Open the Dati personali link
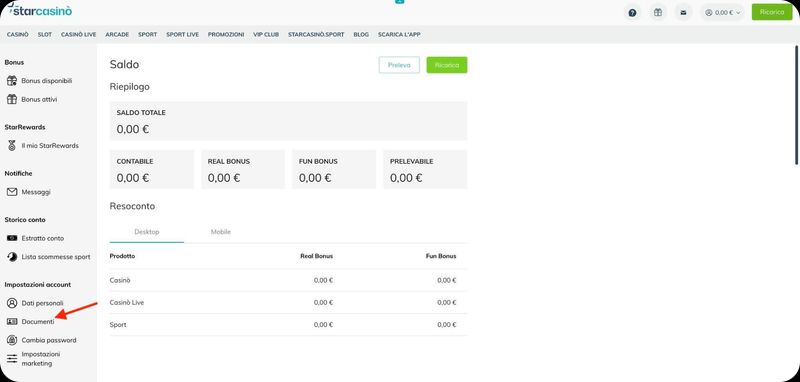Image resolution: width=800 pixels, height=382 pixels. (x=42, y=303)
